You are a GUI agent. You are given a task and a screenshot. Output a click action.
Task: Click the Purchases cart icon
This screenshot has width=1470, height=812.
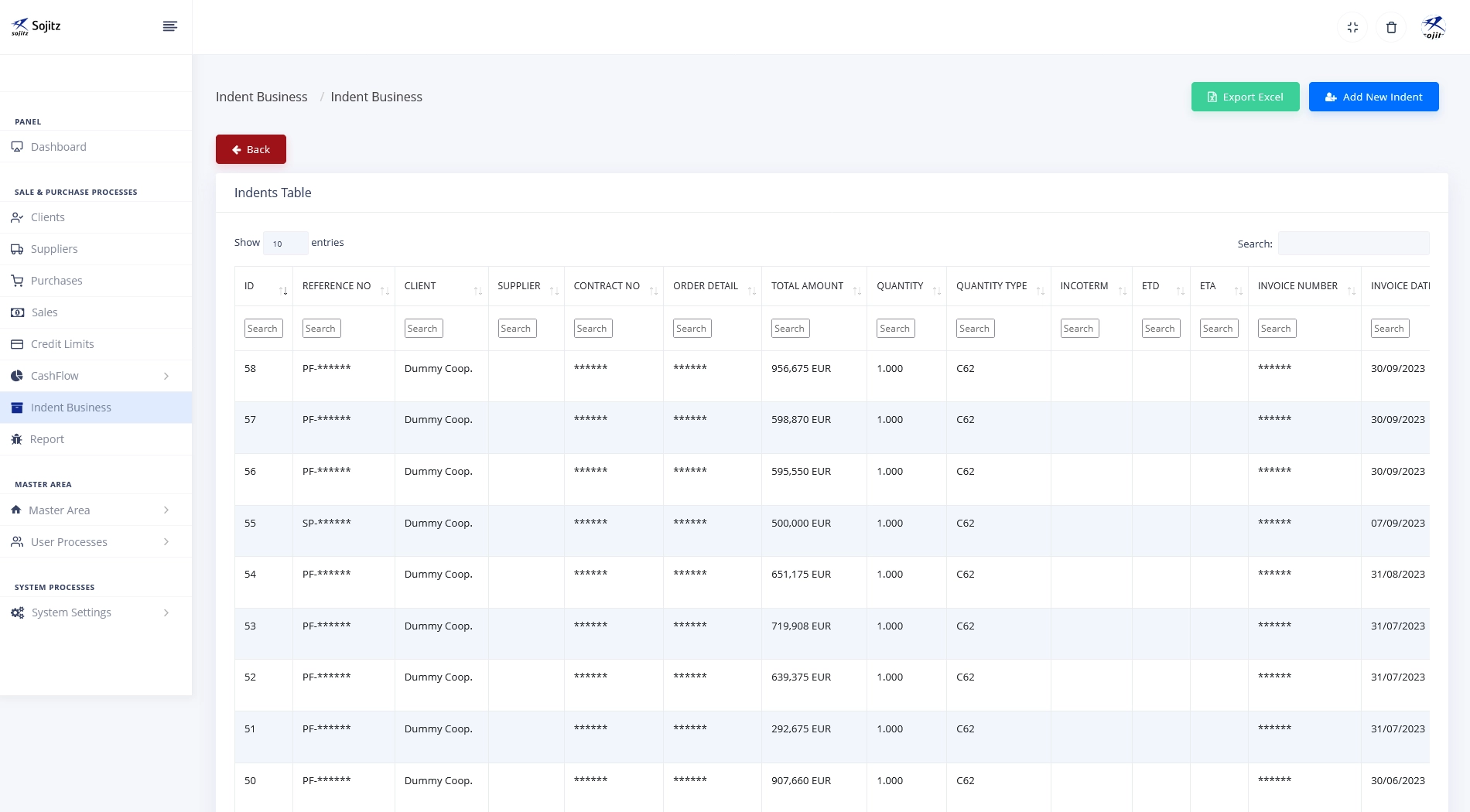[17, 281]
